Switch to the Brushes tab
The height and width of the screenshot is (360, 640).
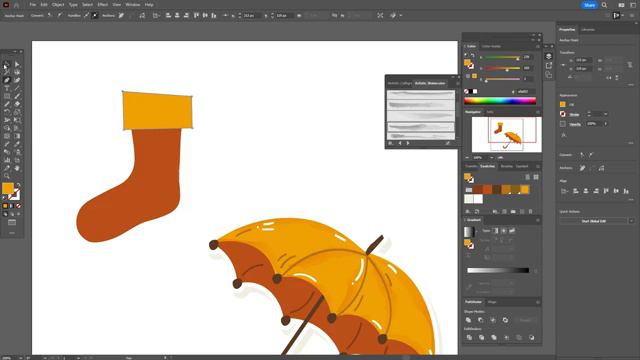click(x=507, y=167)
